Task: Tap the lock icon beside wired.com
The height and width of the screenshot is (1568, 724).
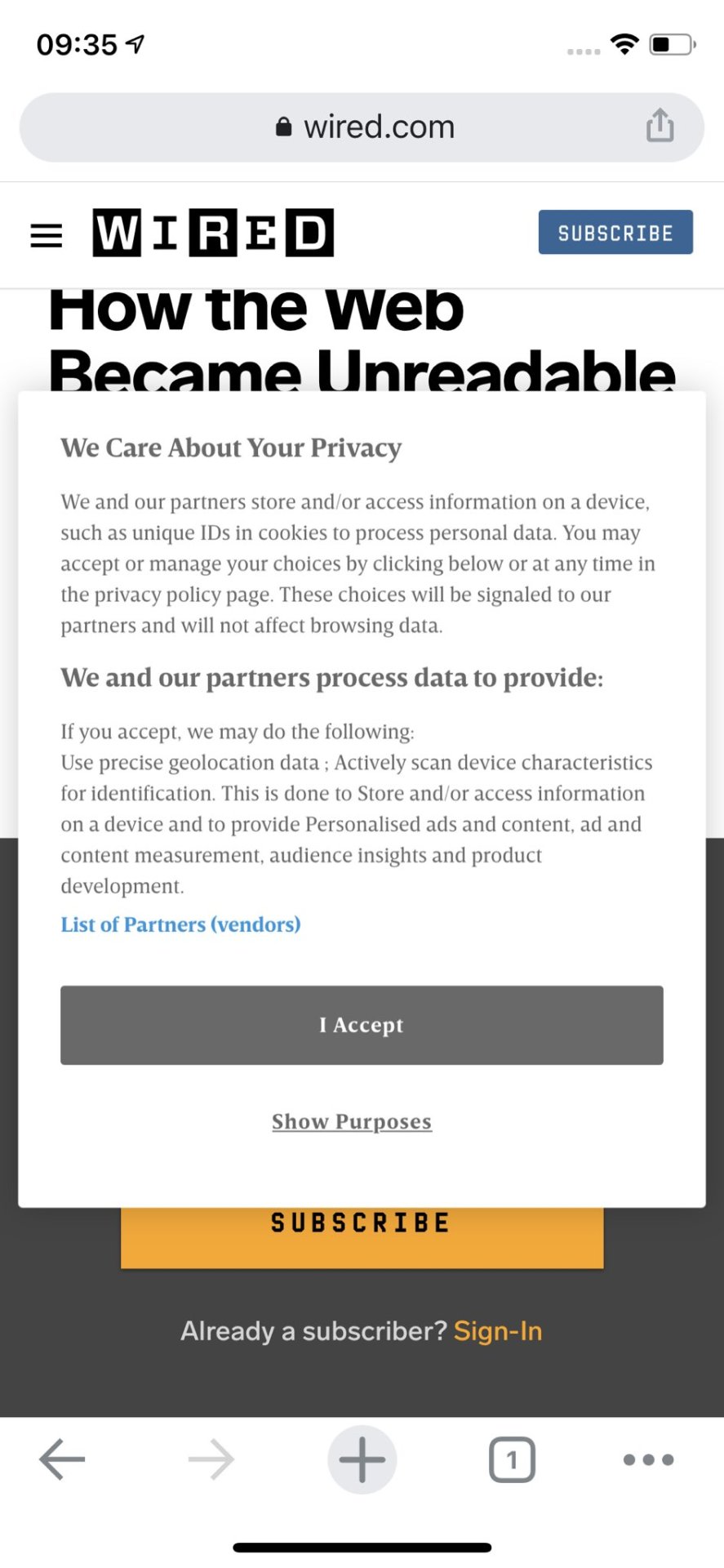Action: (x=283, y=127)
